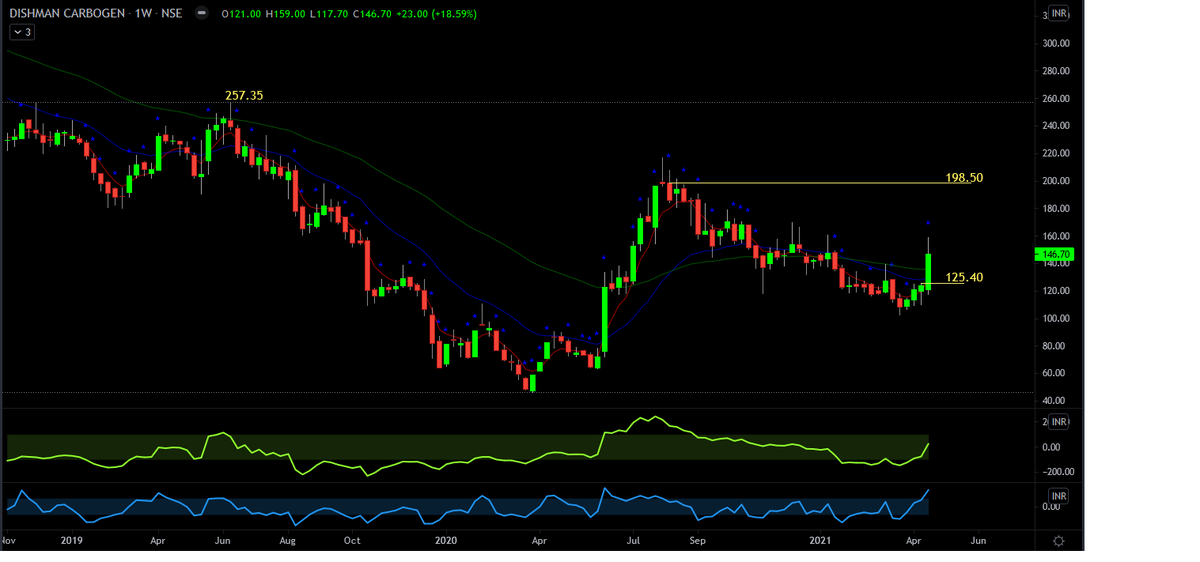Open INR currency selector on green indicator pane
Image resolution: width=1200 pixels, height=562 pixels.
tap(1058, 422)
